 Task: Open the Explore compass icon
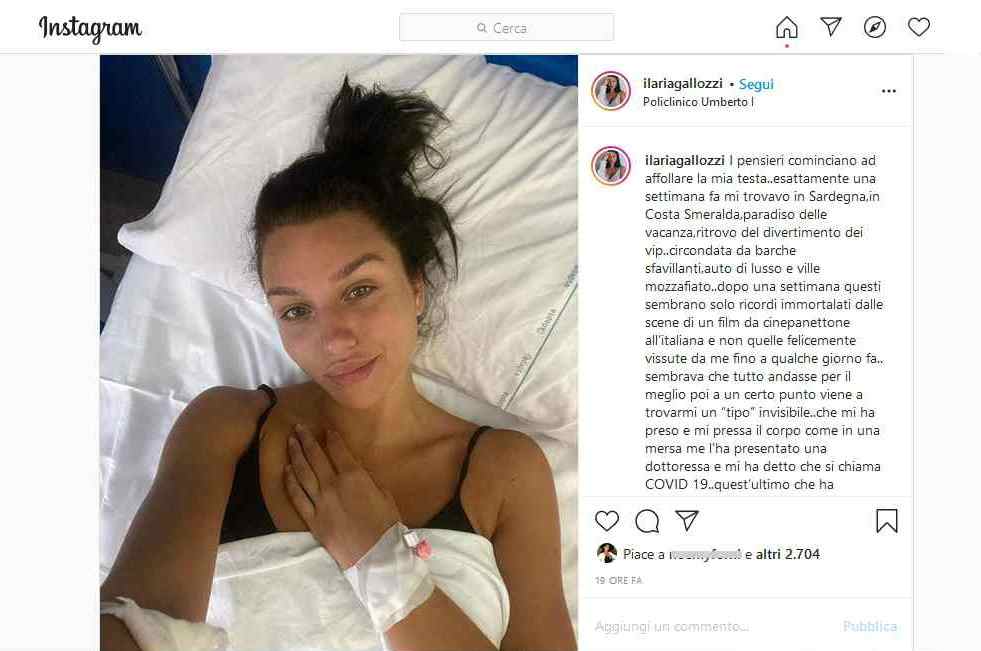875,27
